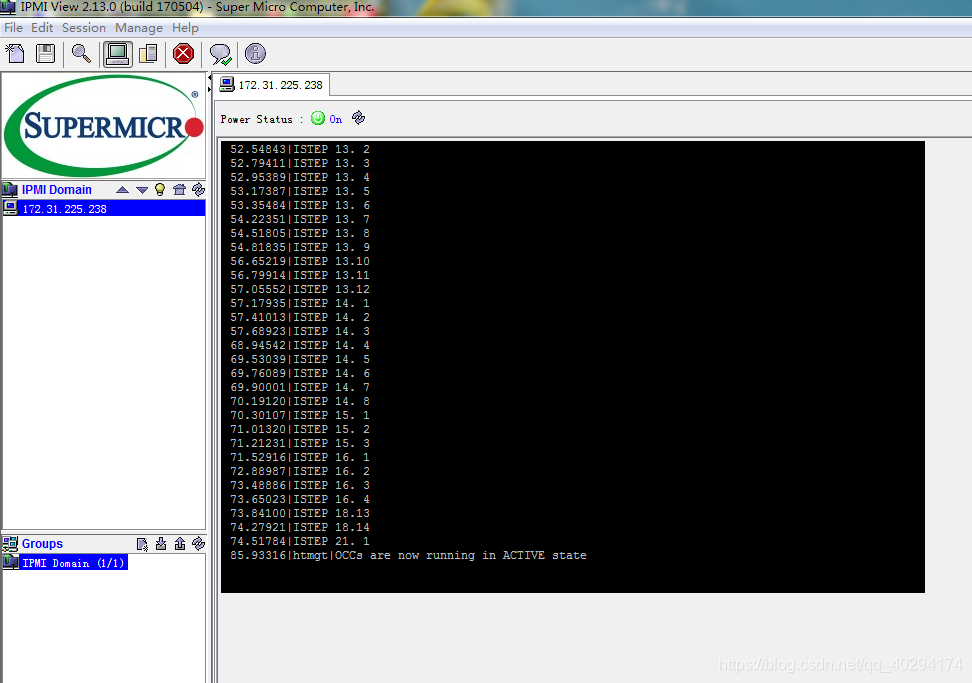Open the Manage menu

pos(139,28)
